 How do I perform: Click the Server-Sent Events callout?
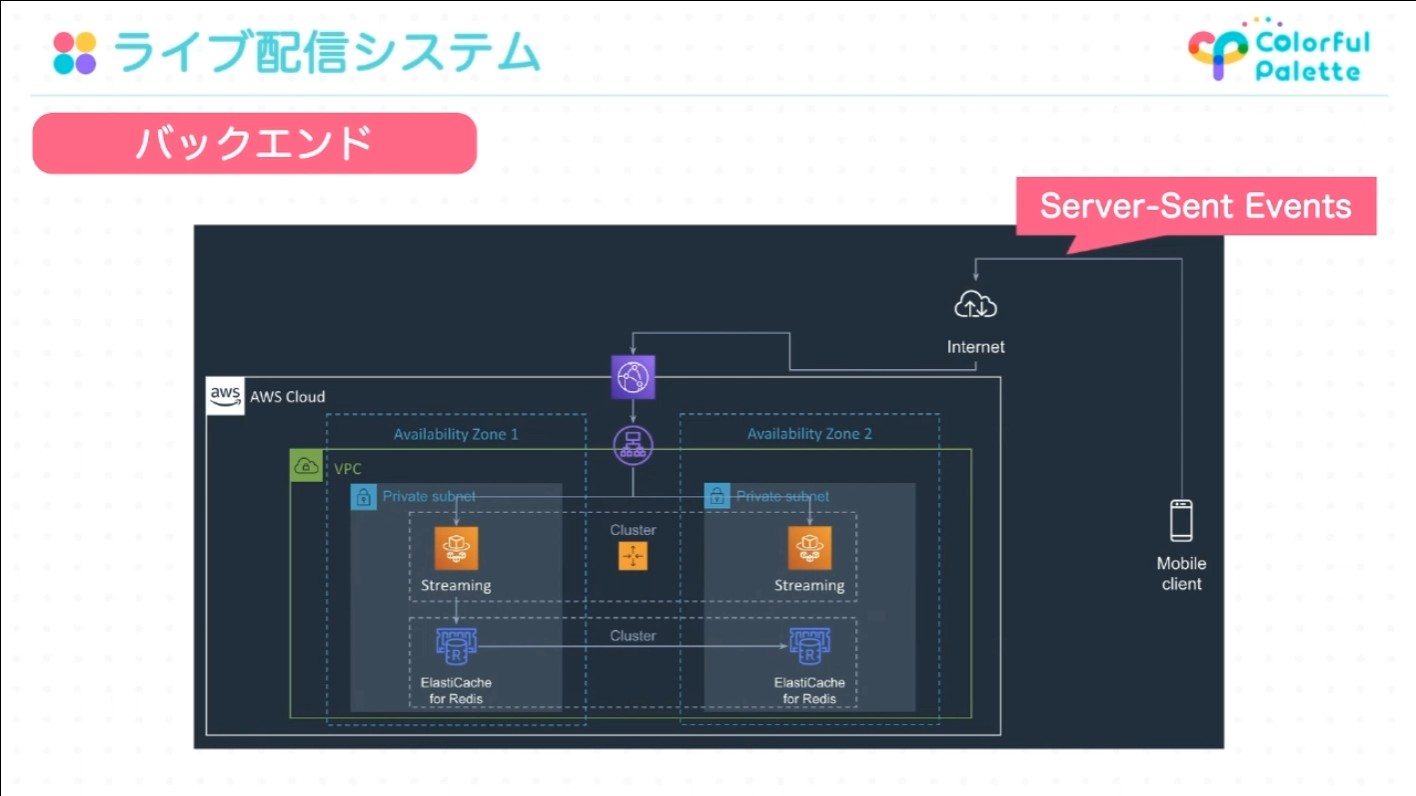click(x=1196, y=207)
